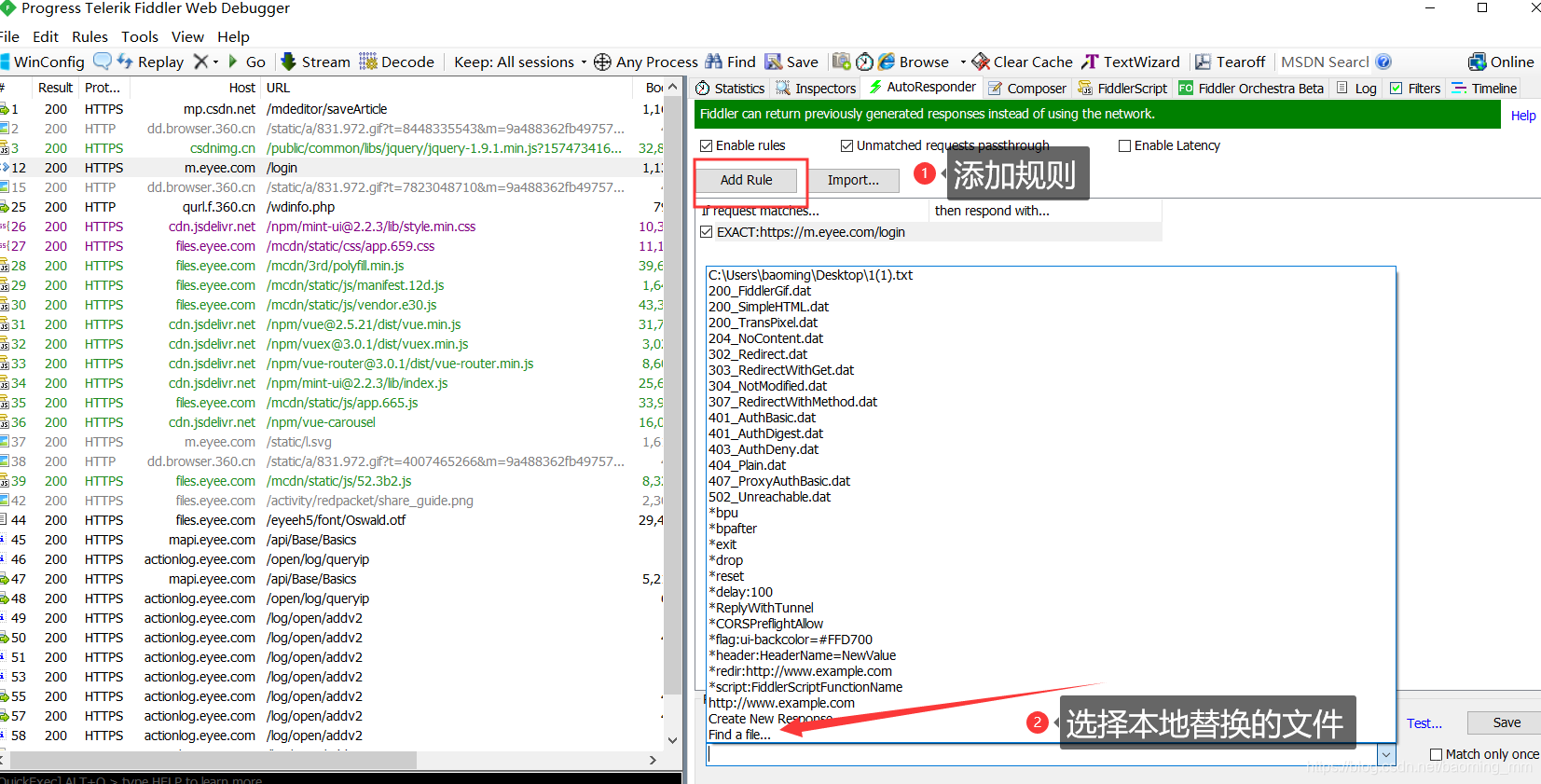
Task: Open the Edit menu
Action: pos(46,36)
